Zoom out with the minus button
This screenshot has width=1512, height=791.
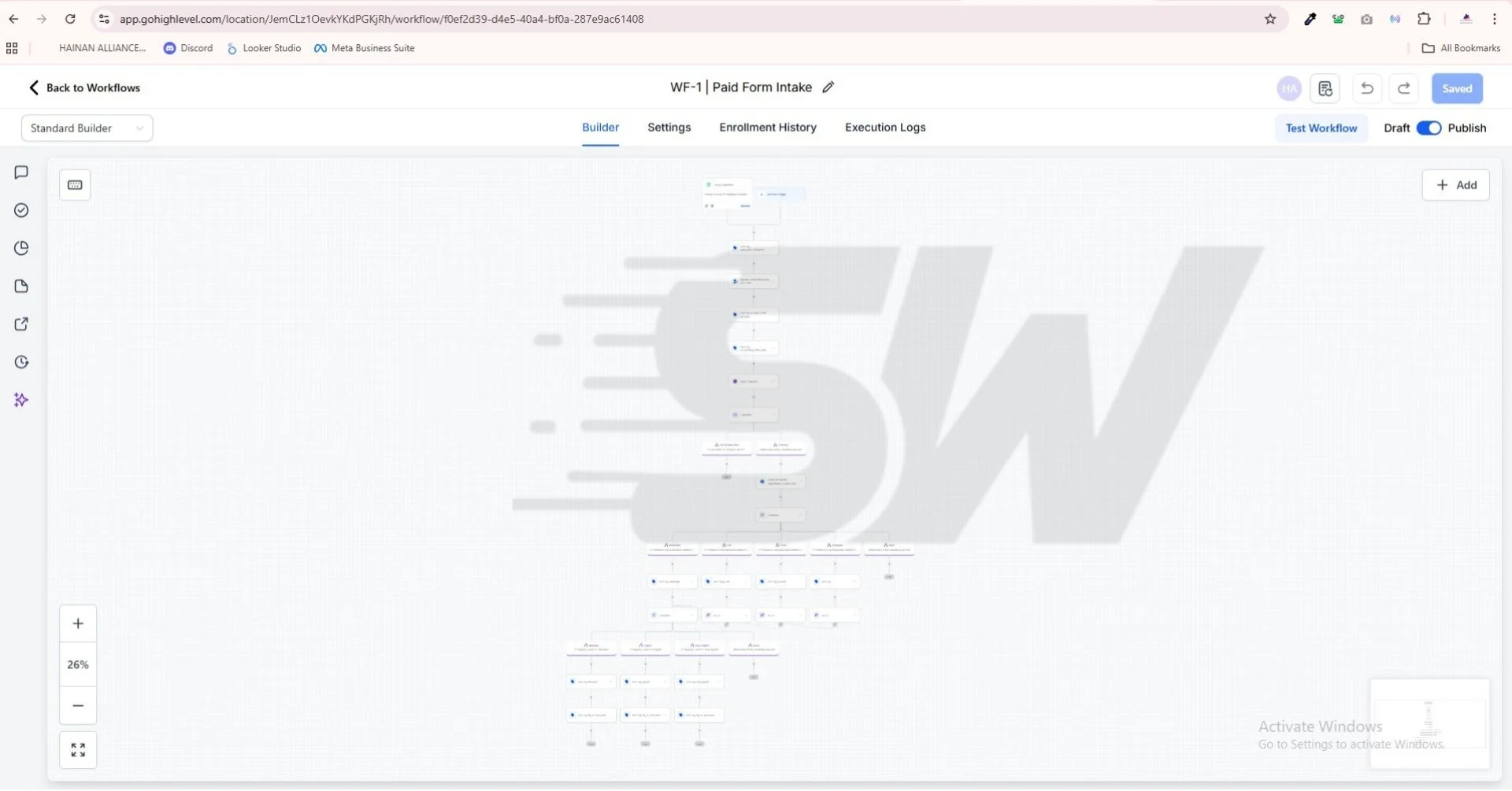pos(78,706)
